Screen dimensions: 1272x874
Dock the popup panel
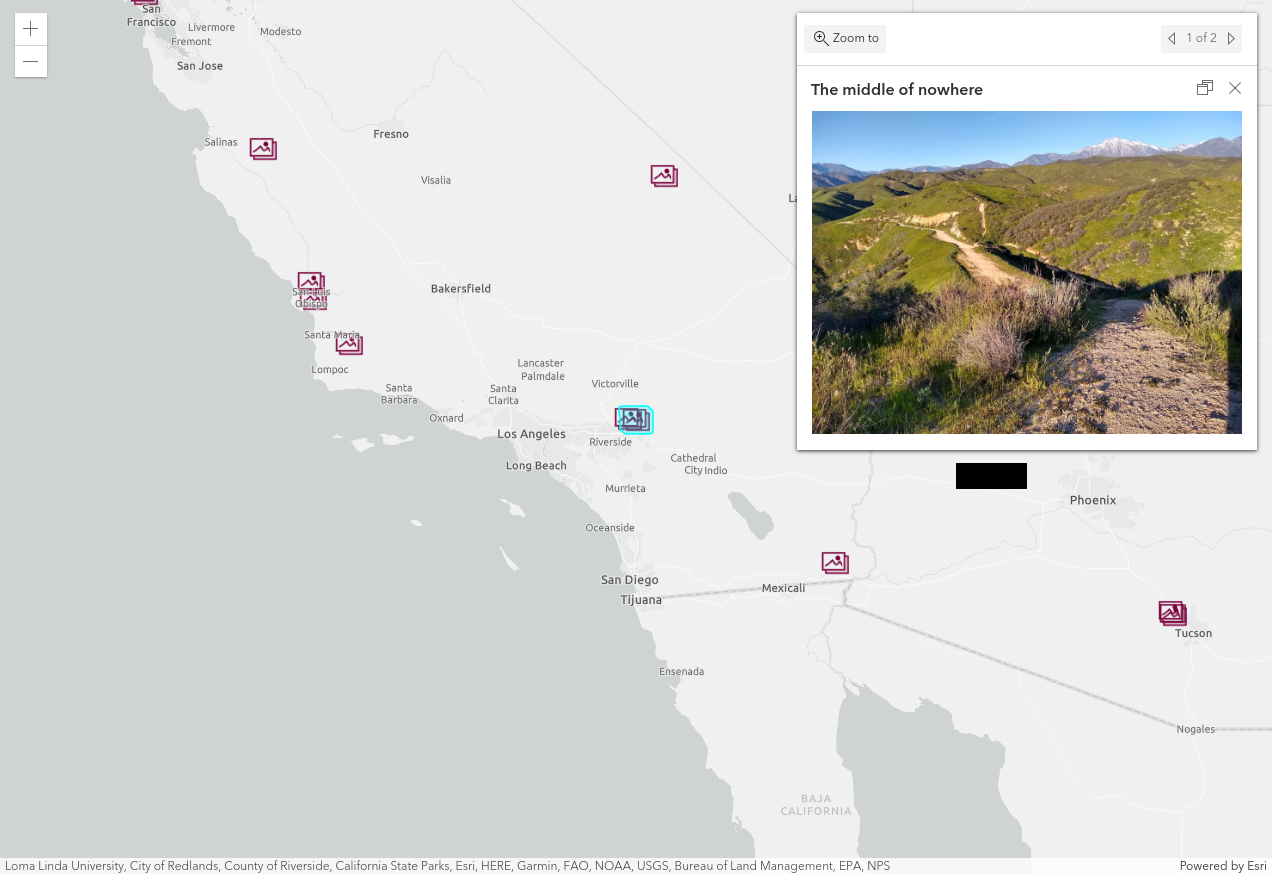coord(1205,88)
